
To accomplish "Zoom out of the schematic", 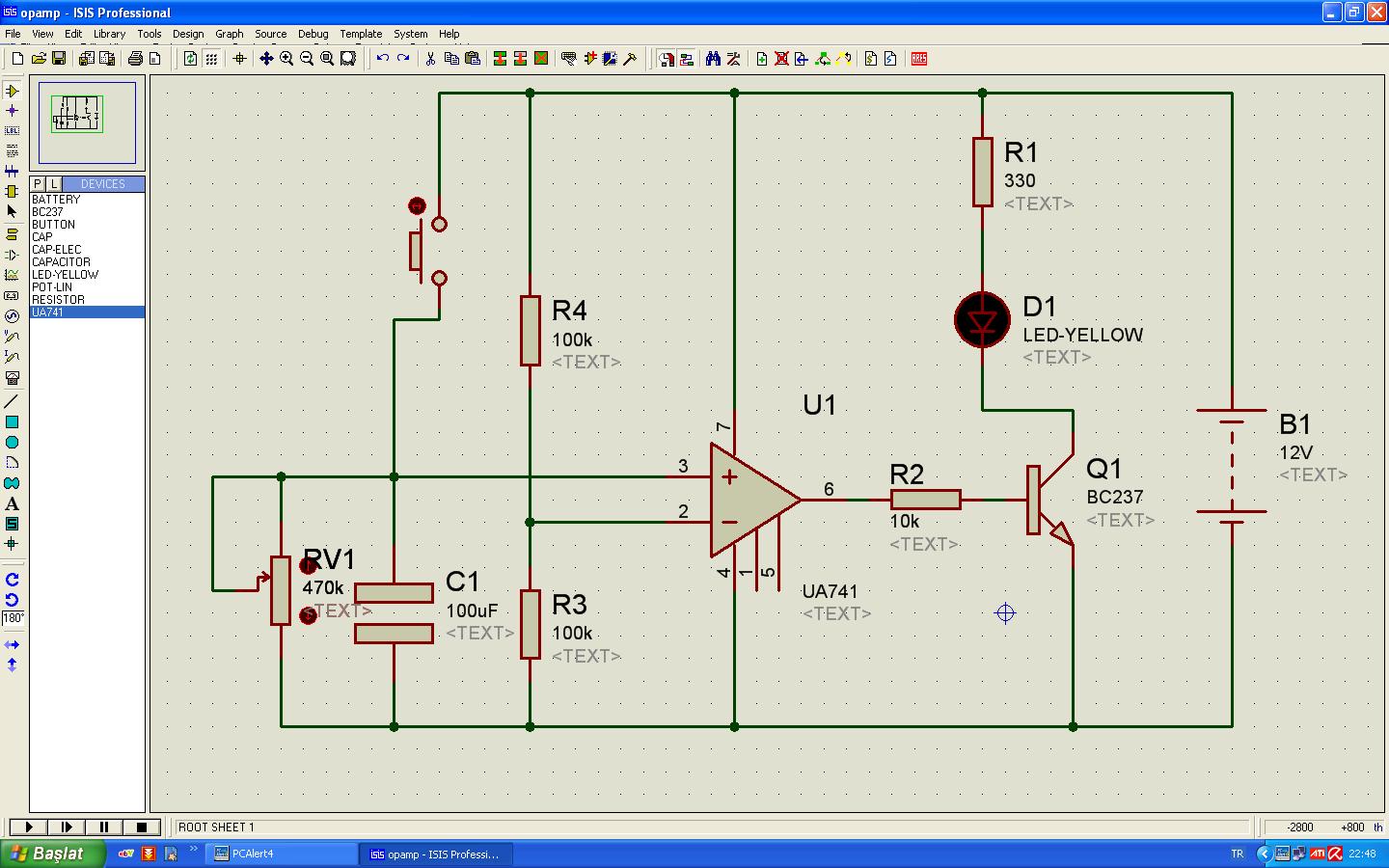I will [x=307, y=59].
